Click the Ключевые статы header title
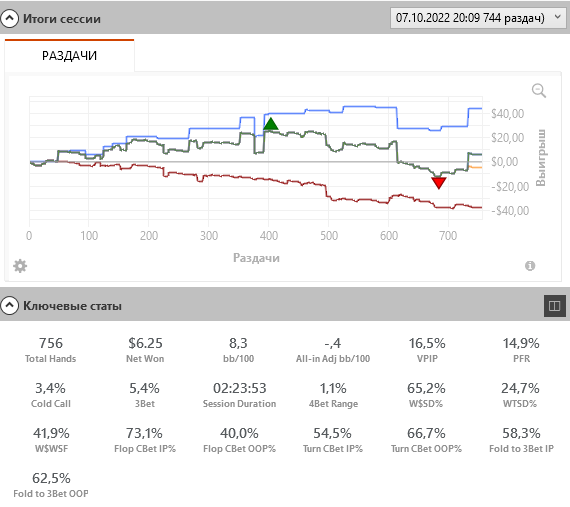Screen dimensions: 570x507 point(72,306)
